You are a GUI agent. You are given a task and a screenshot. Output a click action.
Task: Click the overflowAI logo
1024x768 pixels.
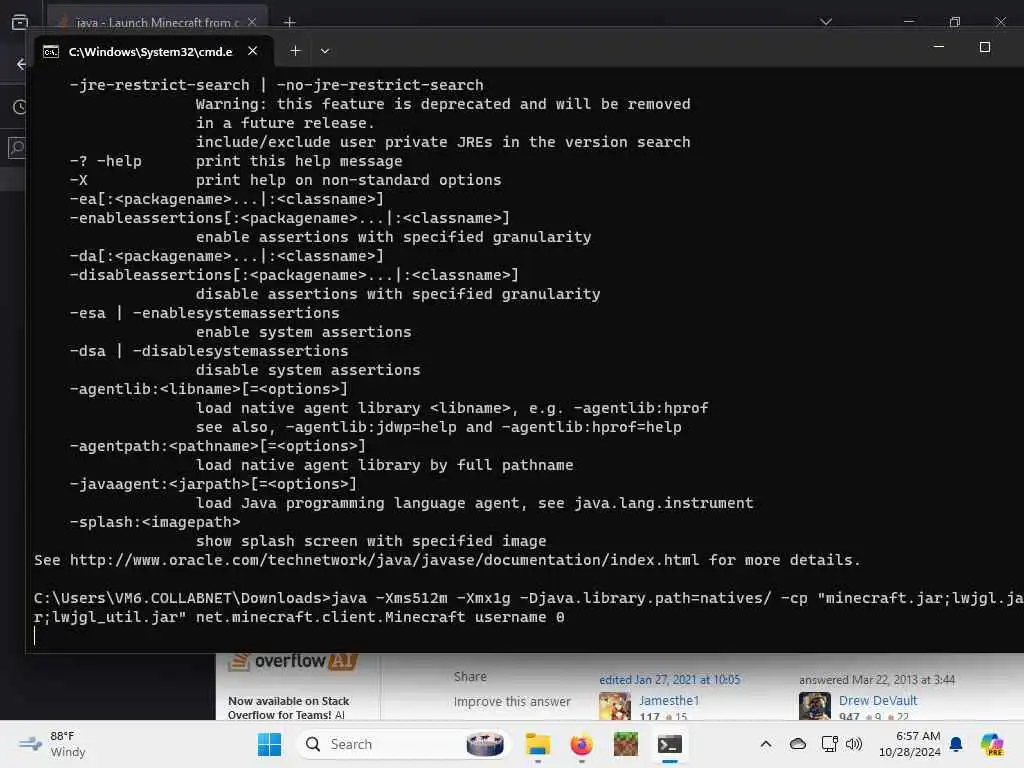coord(293,662)
